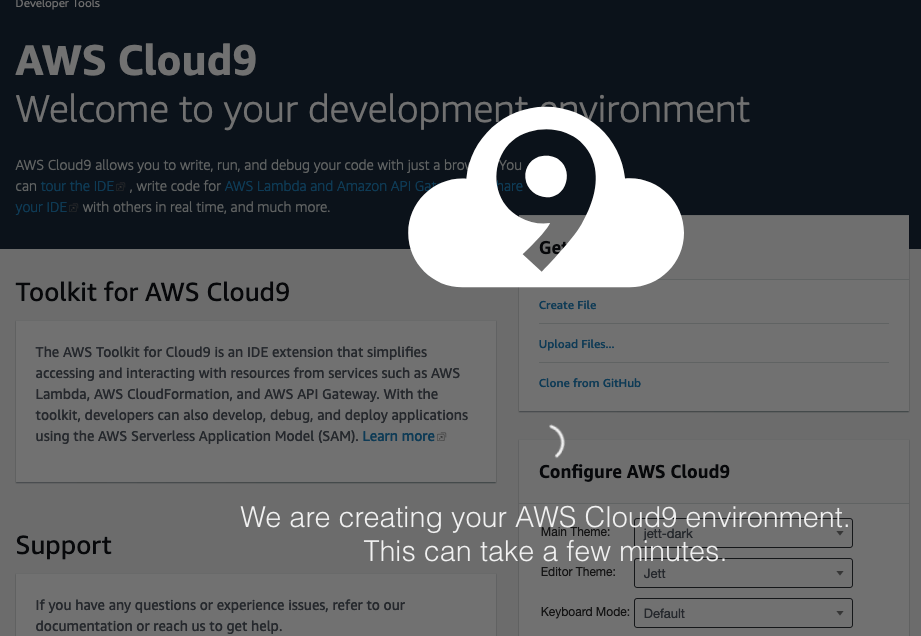Click the Upload Files... link
The image size is (921, 636).
pyautogui.click(x=576, y=344)
